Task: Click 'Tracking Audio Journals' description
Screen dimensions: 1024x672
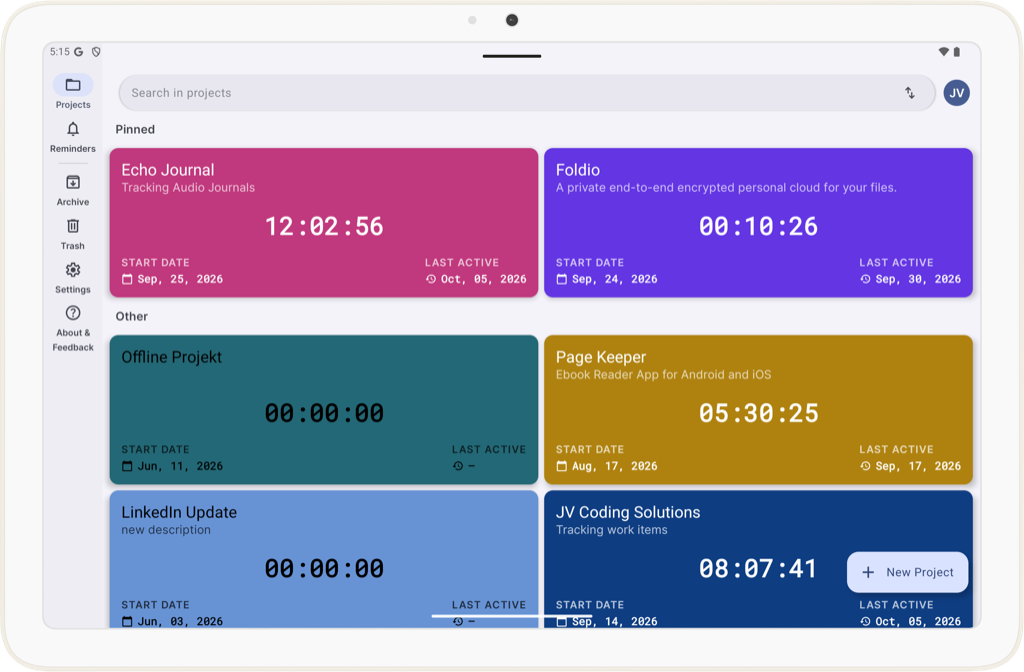Action: pos(188,187)
